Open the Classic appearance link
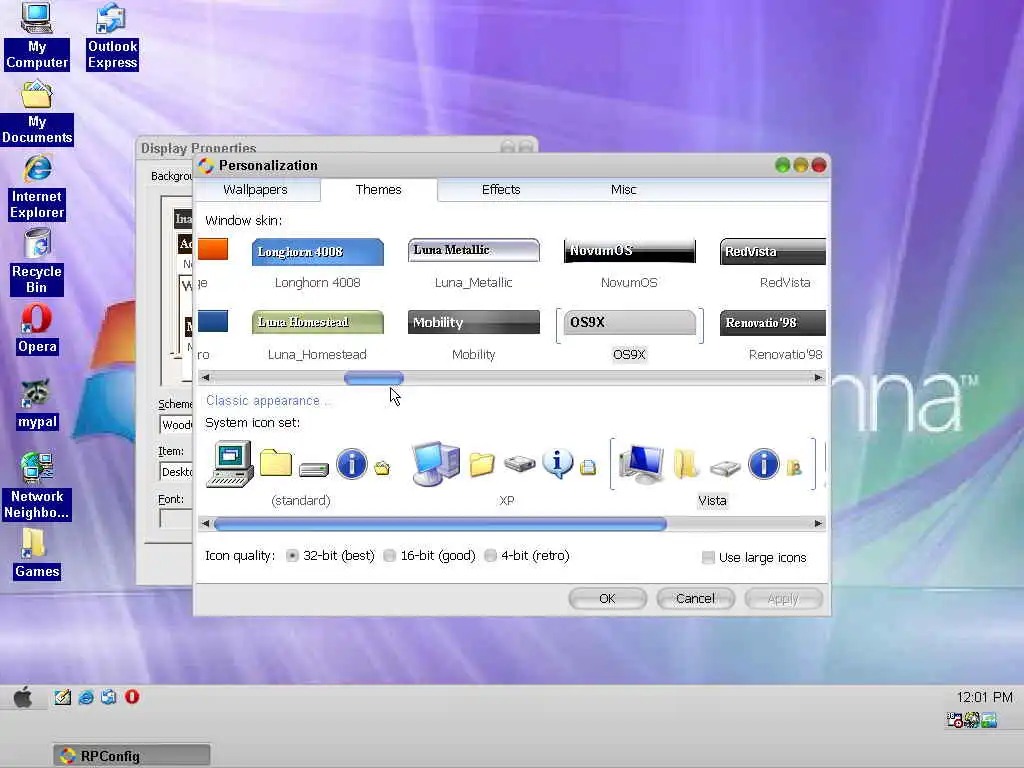 click(268, 400)
